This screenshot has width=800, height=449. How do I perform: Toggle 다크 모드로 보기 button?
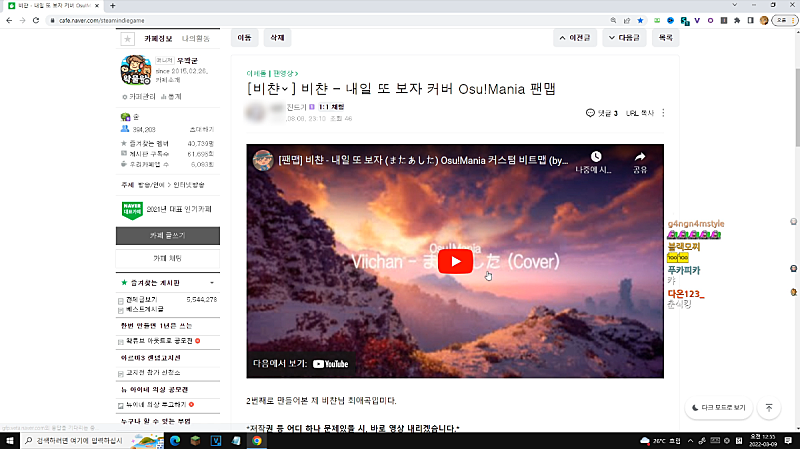[x=718, y=408]
